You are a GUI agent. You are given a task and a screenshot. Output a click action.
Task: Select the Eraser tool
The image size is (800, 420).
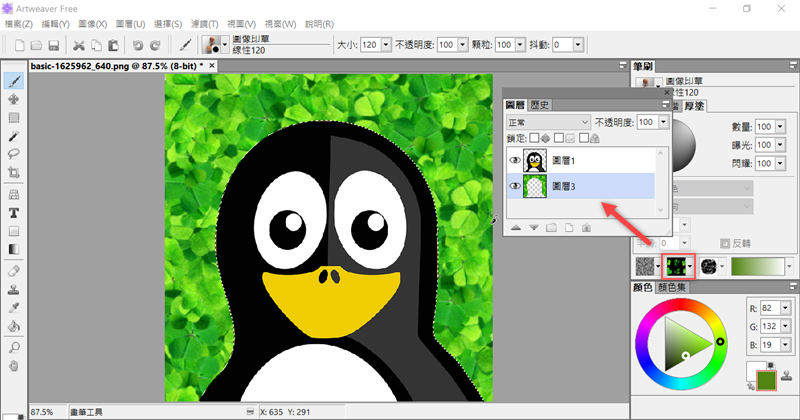pos(14,271)
